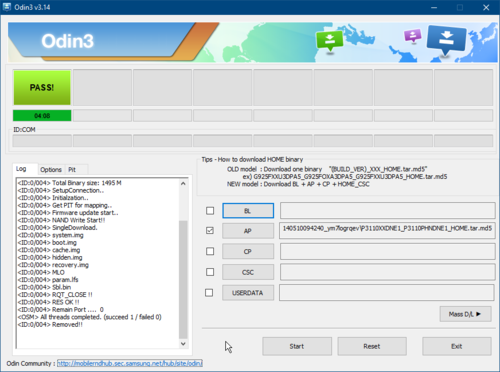The height and width of the screenshot is (372, 500).
Task: Click the 'Odin3 v3.14' window title
Action: pos(32,7)
